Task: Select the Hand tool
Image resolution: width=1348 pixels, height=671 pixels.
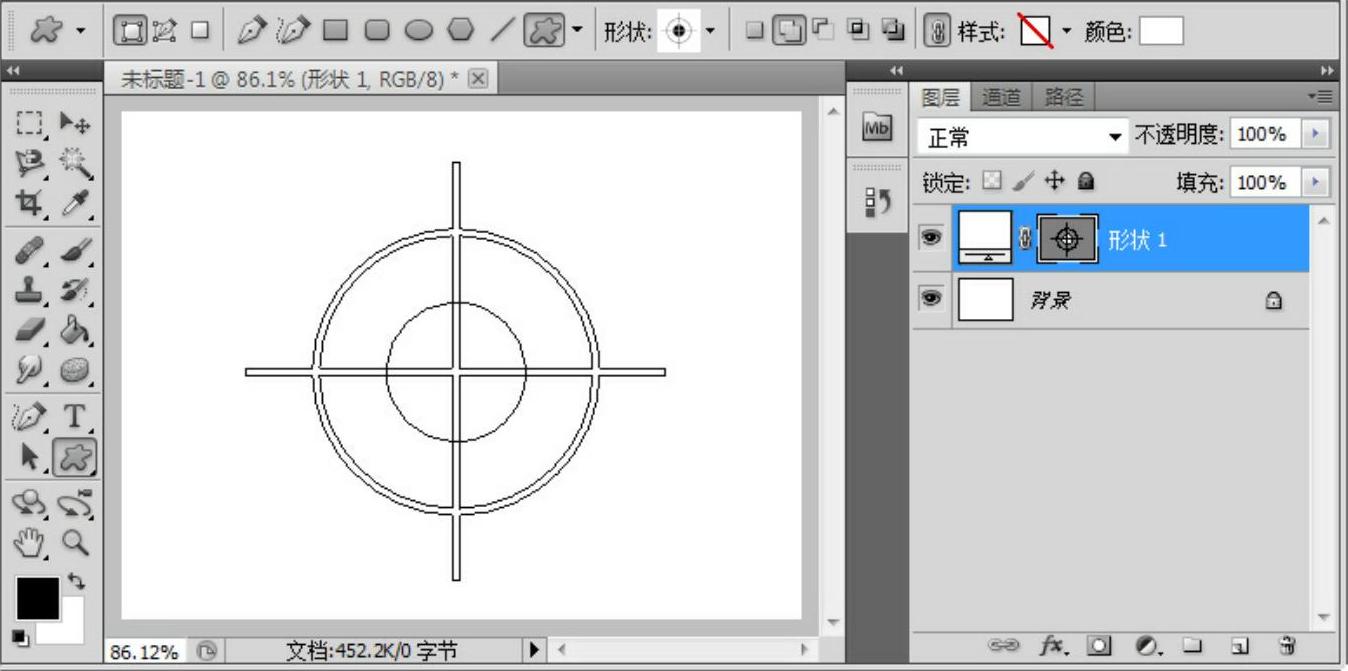Action: point(30,543)
